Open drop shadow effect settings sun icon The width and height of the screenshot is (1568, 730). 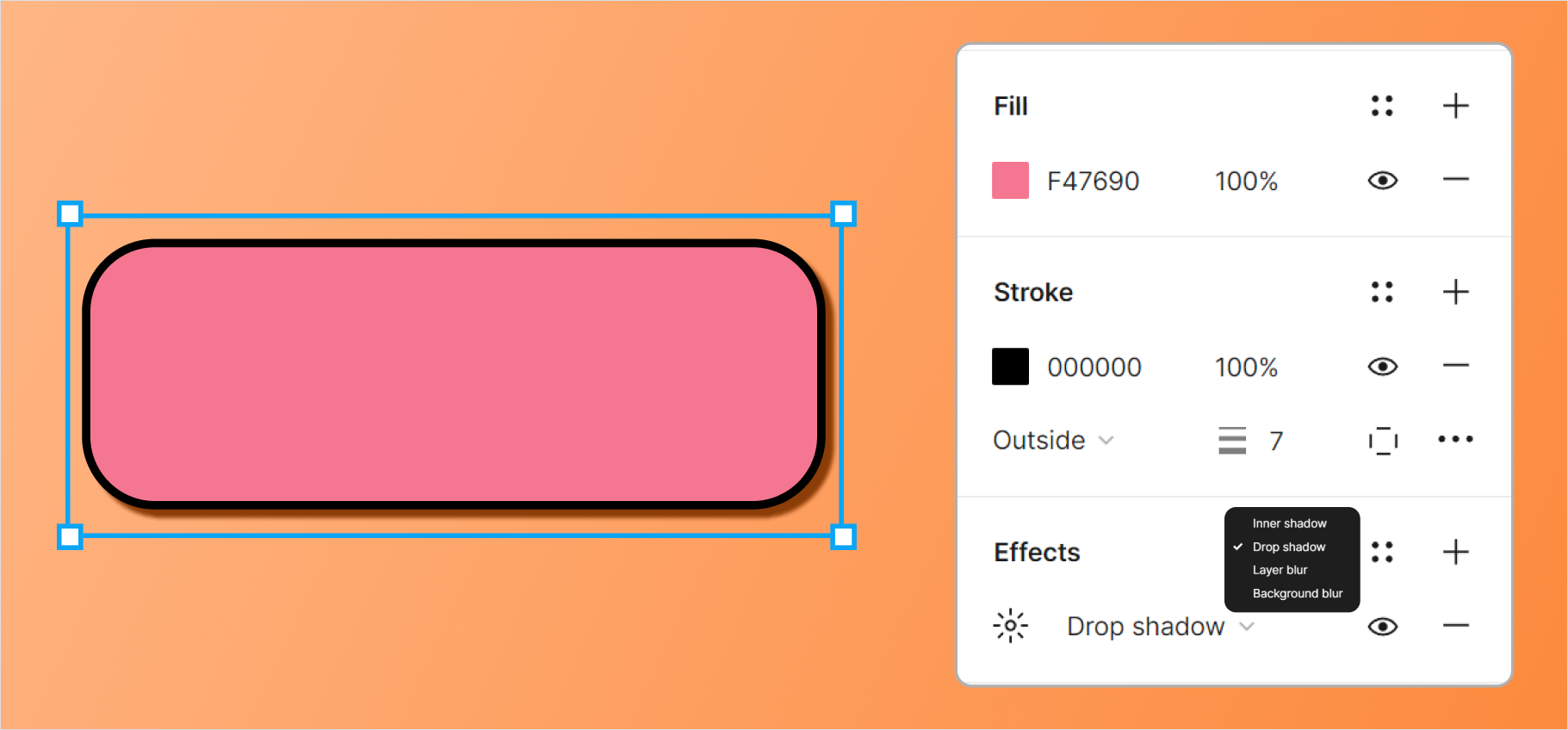tap(1010, 626)
